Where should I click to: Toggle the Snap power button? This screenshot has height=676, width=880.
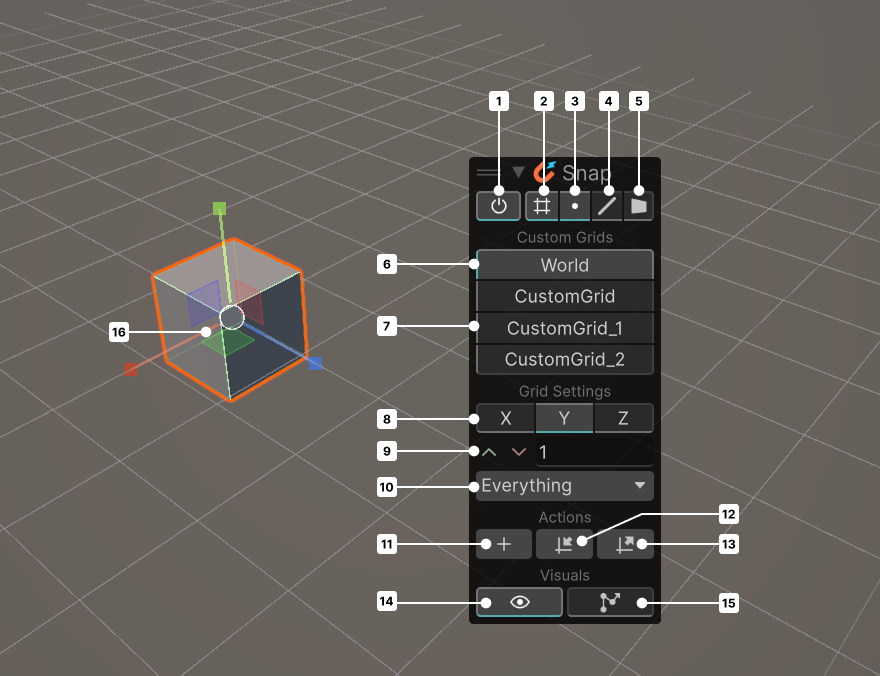[x=499, y=205]
